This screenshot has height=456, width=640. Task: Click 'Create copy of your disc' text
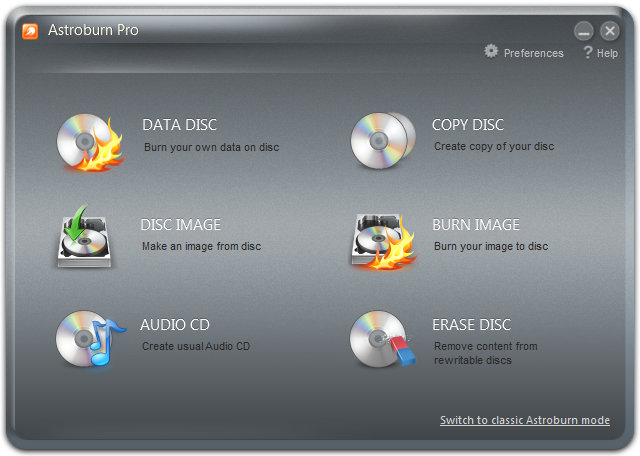pos(494,146)
